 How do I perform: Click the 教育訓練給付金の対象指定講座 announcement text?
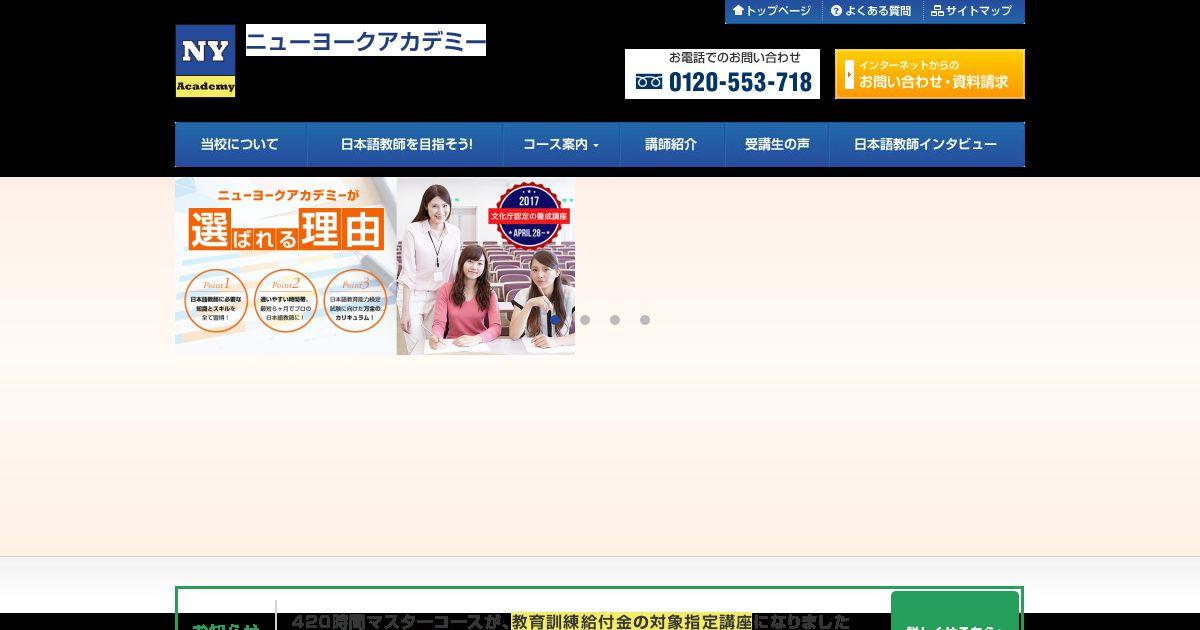pyautogui.click(x=632, y=622)
